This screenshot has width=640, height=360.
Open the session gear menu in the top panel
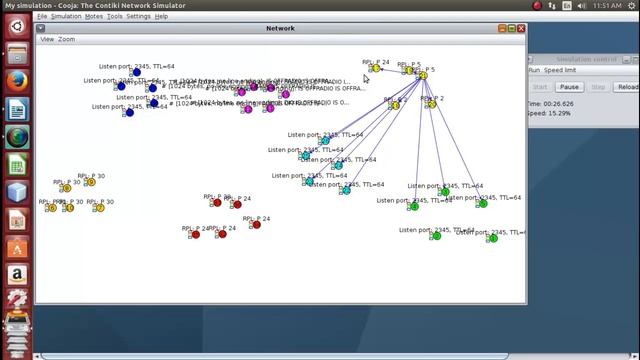click(x=631, y=5)
